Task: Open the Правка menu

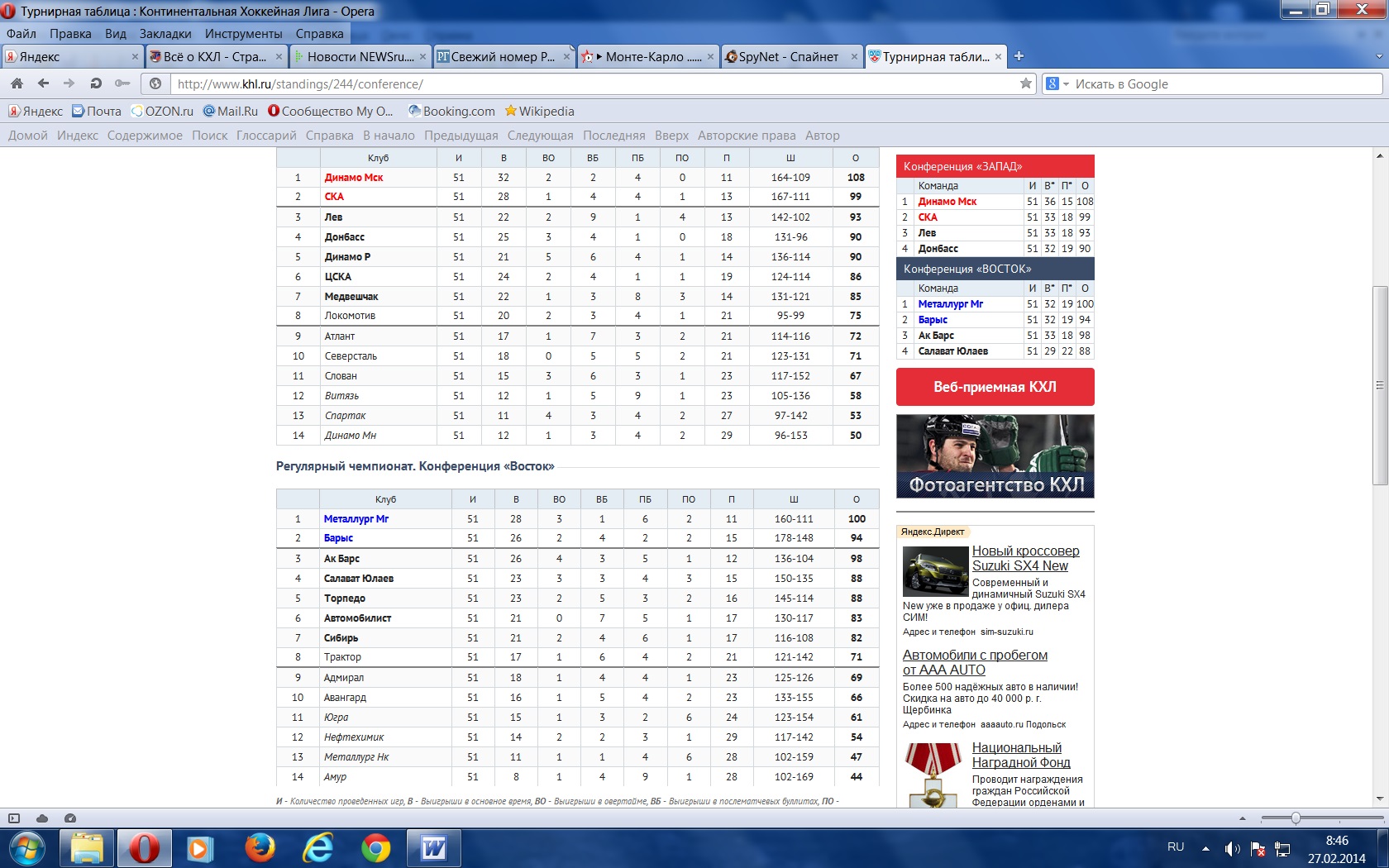Action: [70, 34]
